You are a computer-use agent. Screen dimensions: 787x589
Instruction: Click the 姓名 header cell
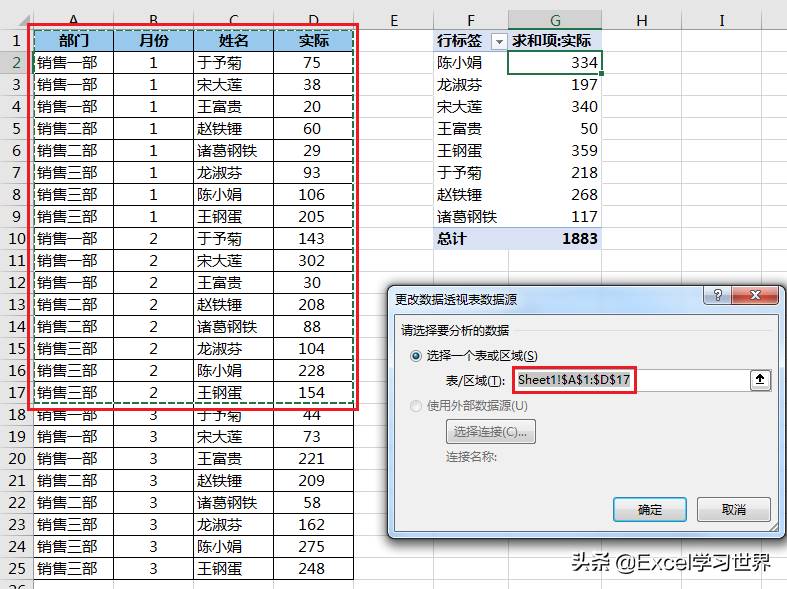pyautogui.click(x=233, y=41)
